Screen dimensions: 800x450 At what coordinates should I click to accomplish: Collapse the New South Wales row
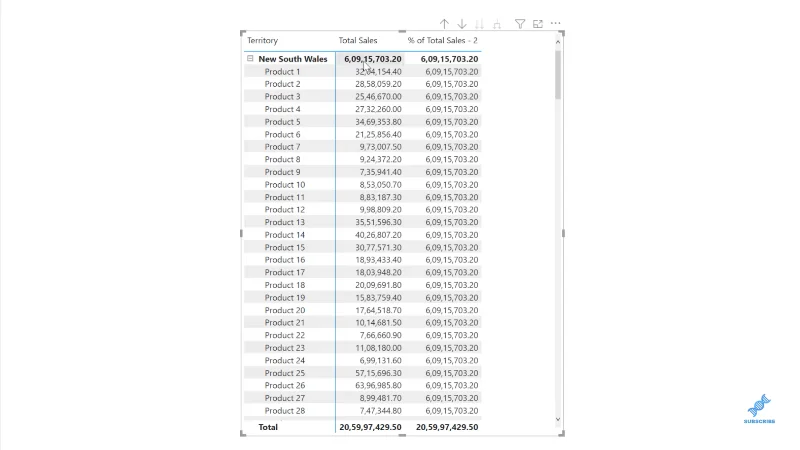250,59
